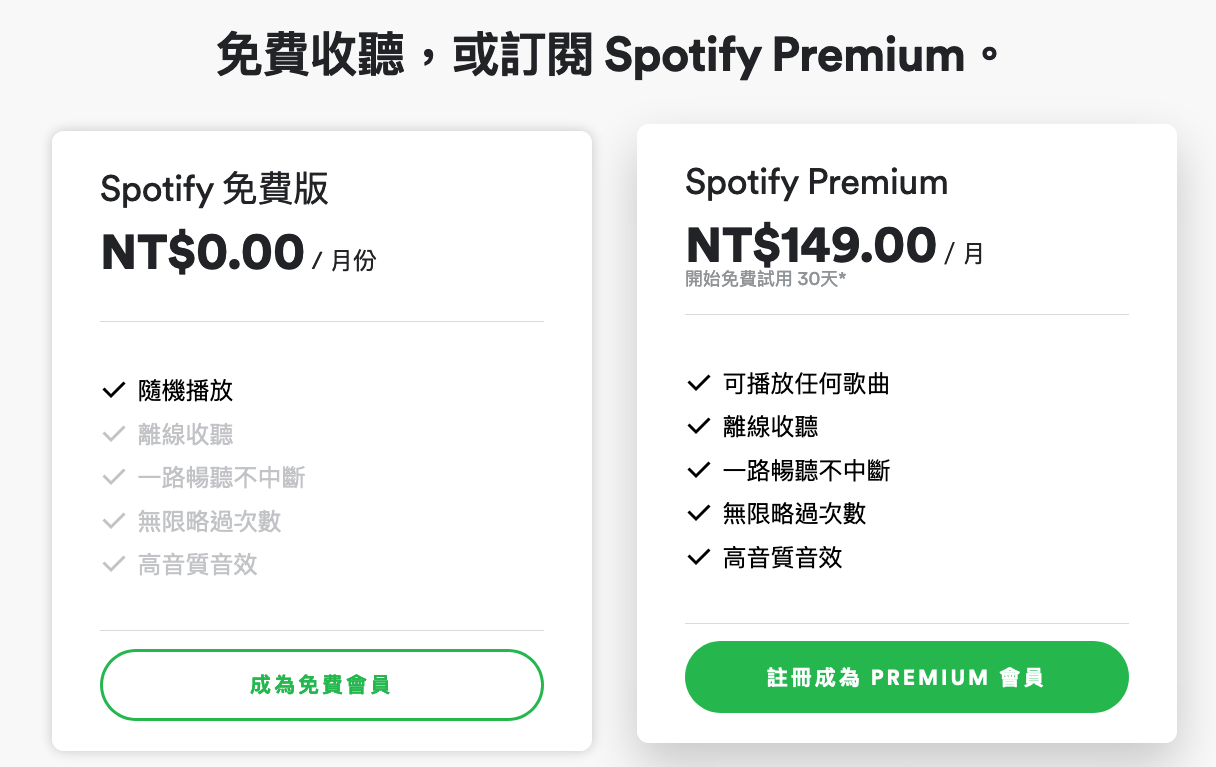Click the 註冊成為 PREMIUM 會員 button
The height and width of the screenshot is (767, 1216).
point(906,677)
